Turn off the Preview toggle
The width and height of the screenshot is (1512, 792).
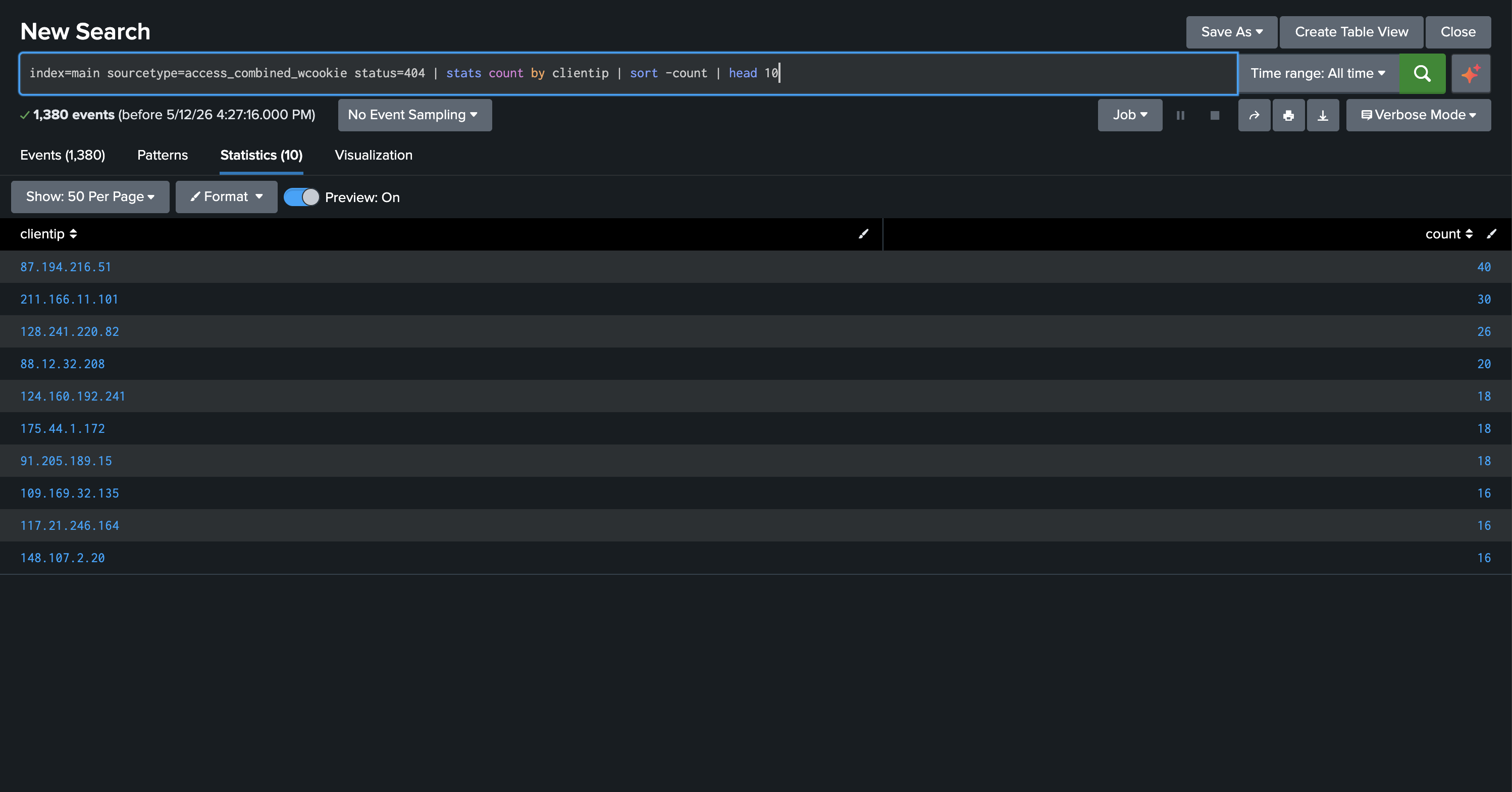301,197
